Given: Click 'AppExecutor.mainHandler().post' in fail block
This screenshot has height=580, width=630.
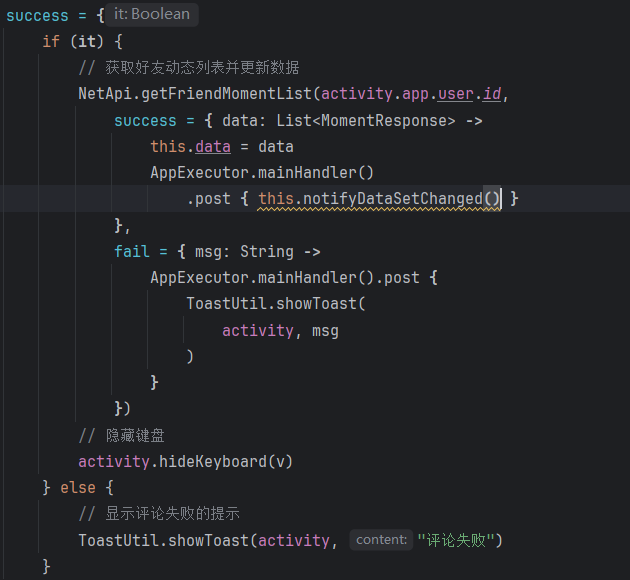Looking at the screenshot, I should [285, 278].
